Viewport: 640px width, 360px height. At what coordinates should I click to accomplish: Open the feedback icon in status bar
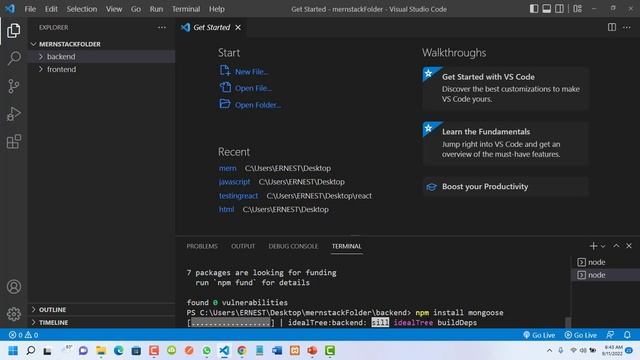pyautogui.click(x=610, y=335)
